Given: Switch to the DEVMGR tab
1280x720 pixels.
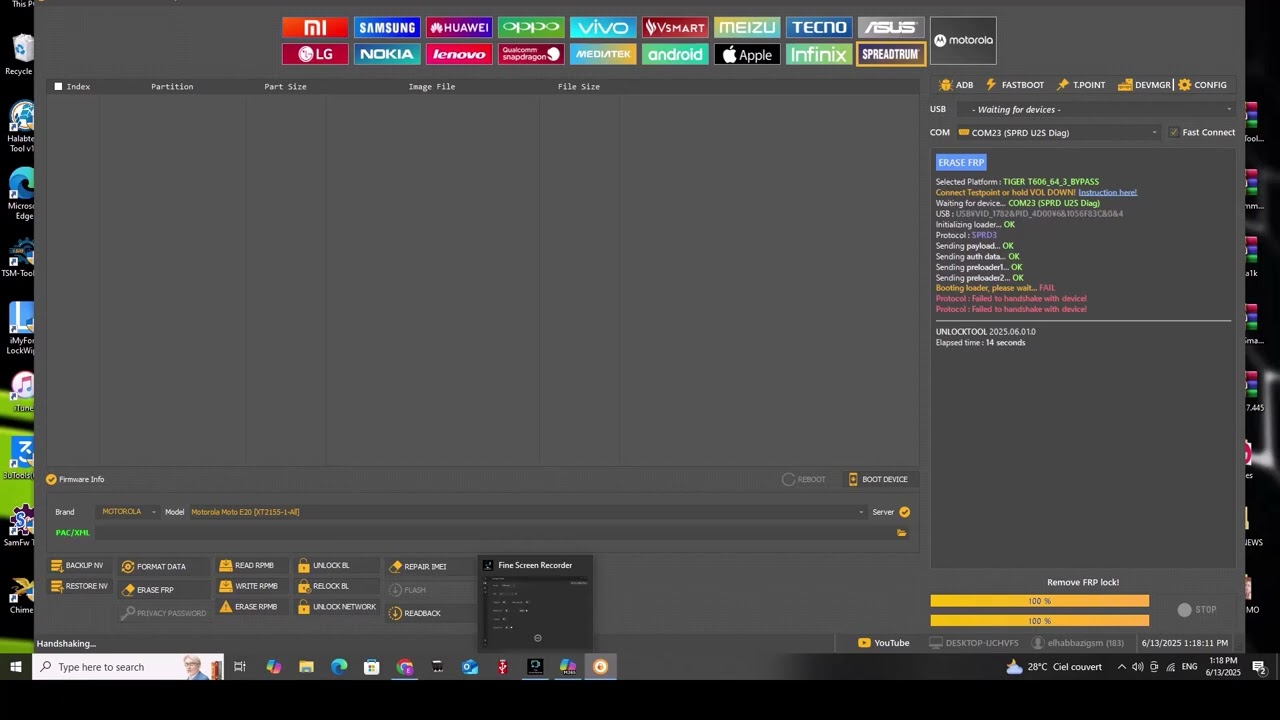Looking at the screenshot, I should pyautogui.click(x=1144, y=85).
